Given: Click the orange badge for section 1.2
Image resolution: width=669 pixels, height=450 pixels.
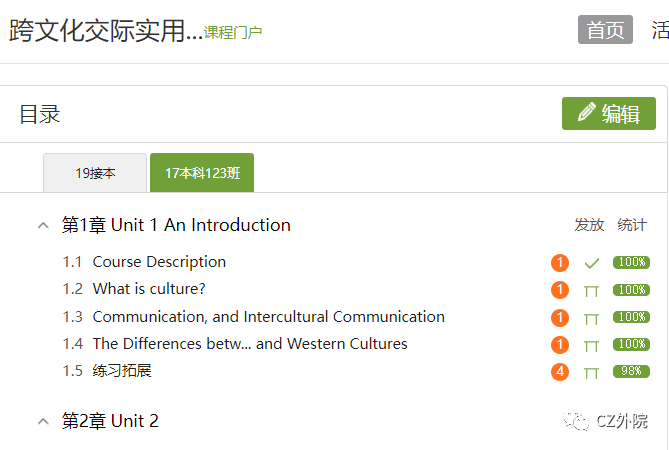Looking at the screenshot, I should click(560, 290).
